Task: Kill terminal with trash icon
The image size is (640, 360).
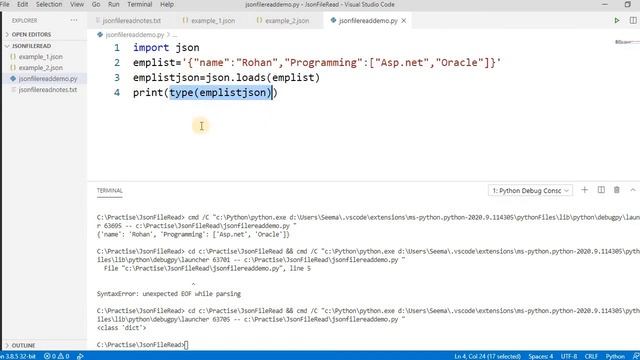Action: 617,190
